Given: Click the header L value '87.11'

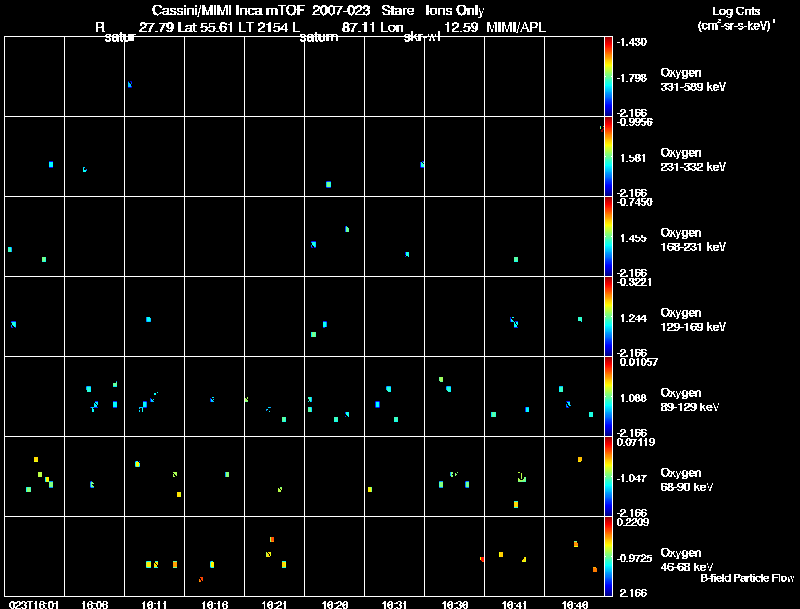Looking at the screenshot, I should tap(359, 28).
